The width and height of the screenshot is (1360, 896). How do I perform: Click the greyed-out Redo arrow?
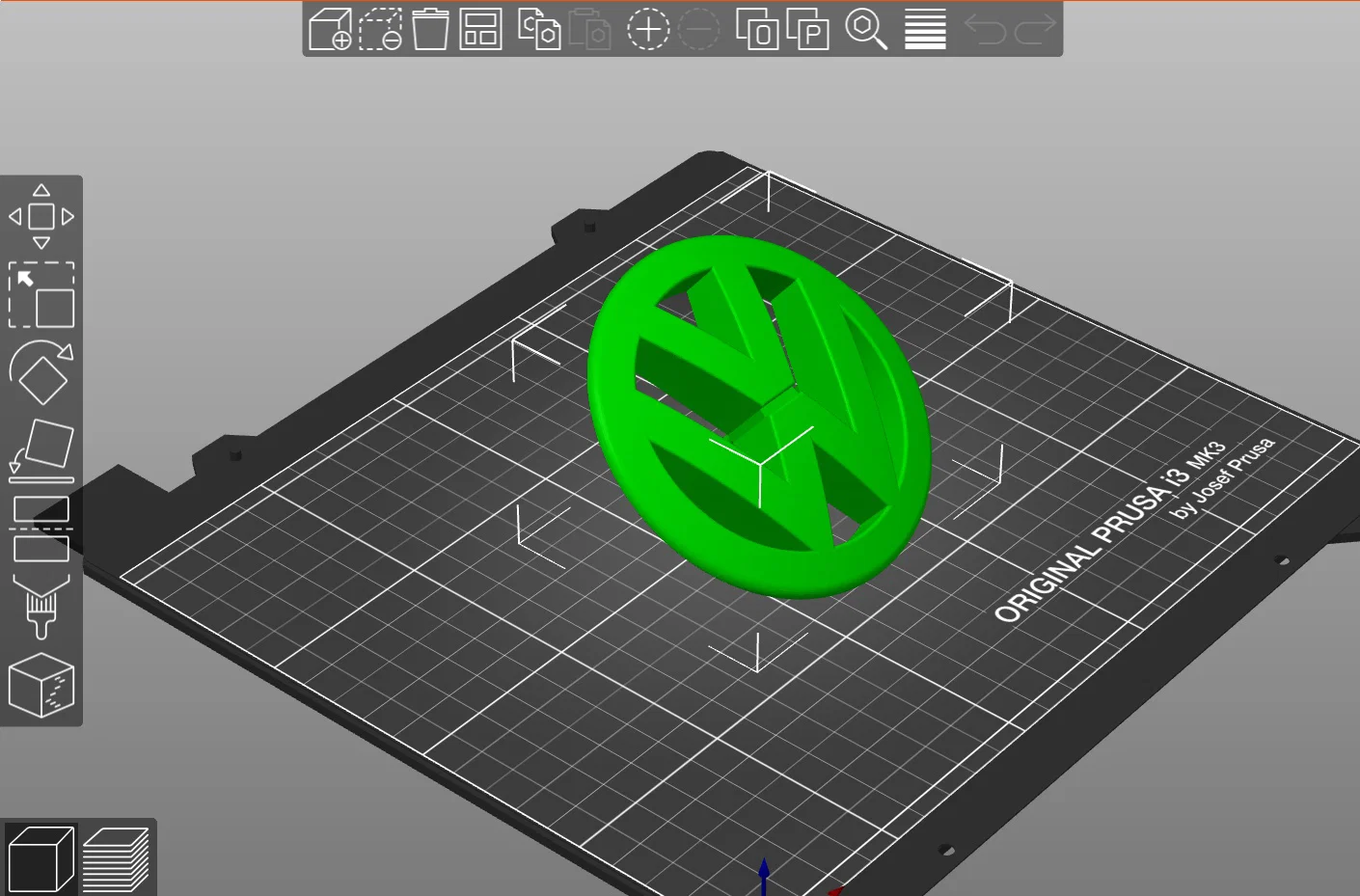point(1036,30)
